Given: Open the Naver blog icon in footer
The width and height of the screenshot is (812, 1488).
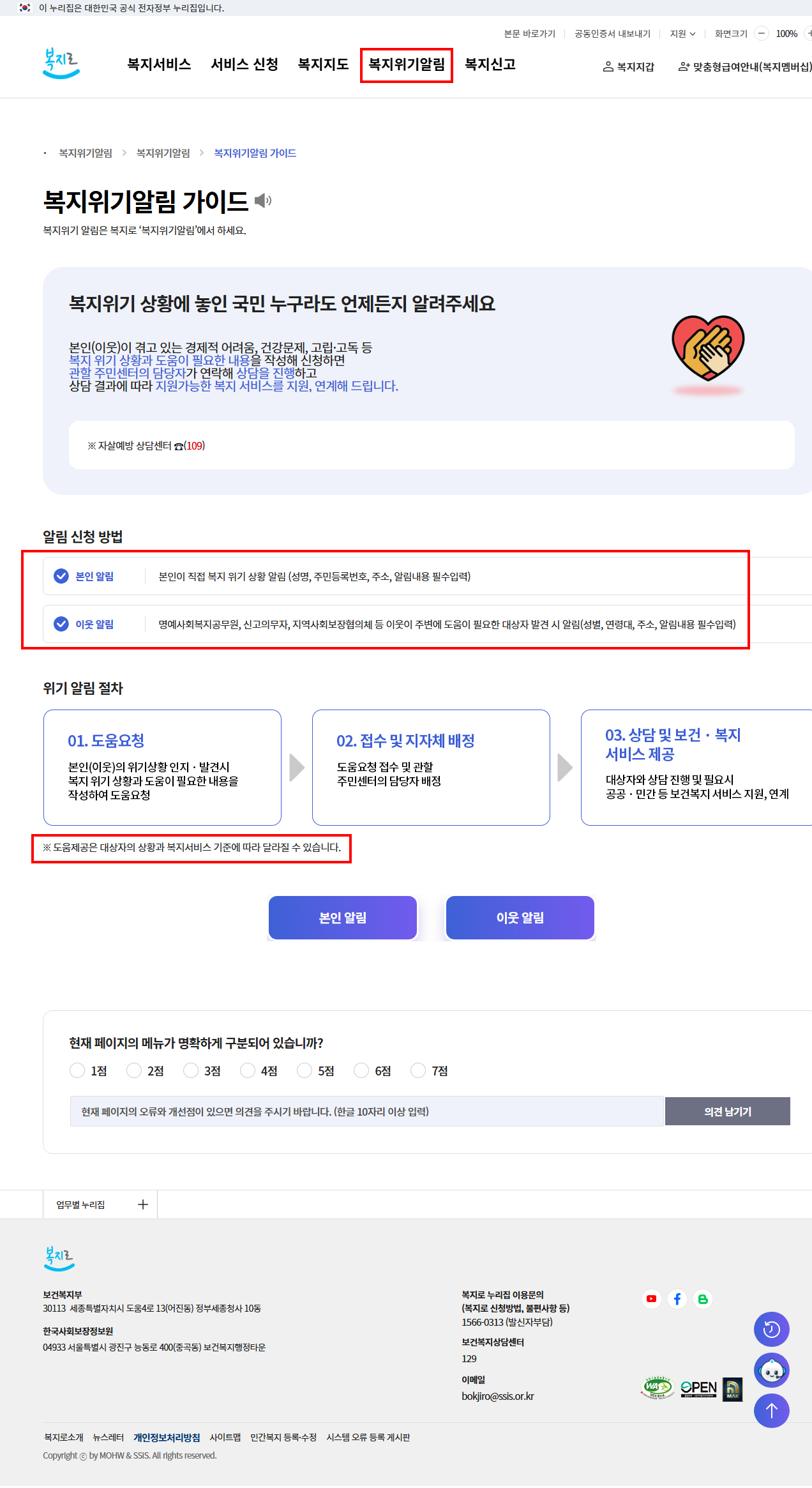Looking at the screenshot, I should (703, 1298).
